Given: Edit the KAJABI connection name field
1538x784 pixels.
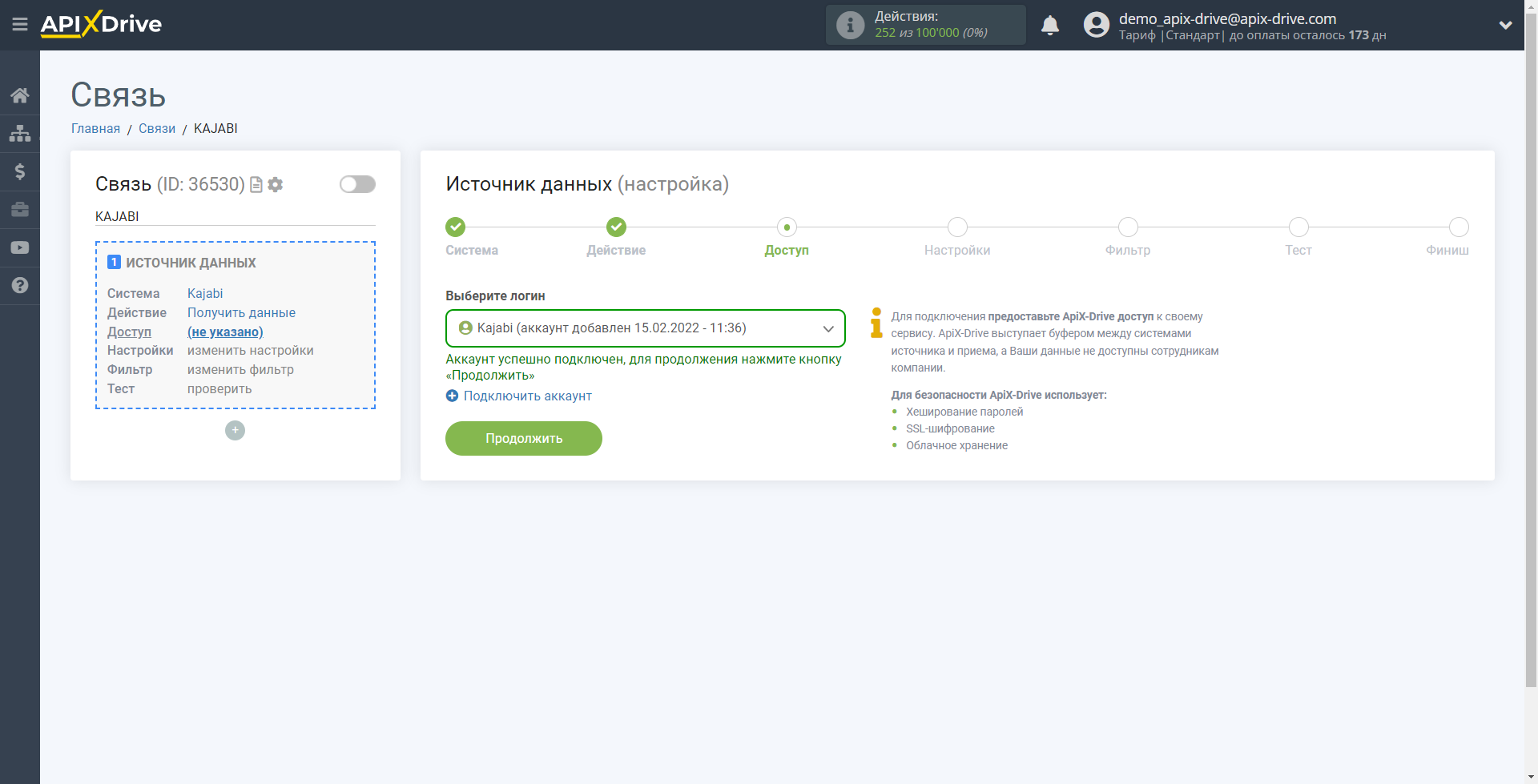Looking at the screenshot, I should pos(235,216).
